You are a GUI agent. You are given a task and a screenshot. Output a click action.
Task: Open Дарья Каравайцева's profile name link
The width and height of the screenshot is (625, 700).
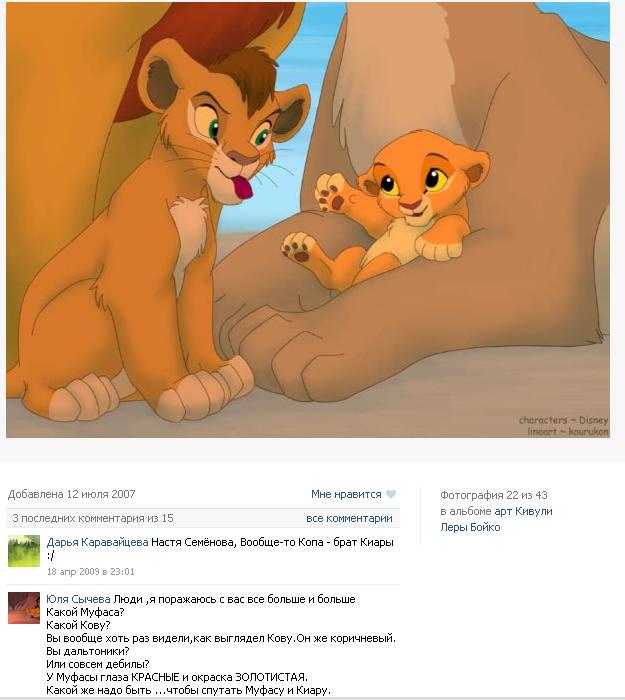point(97,542)
